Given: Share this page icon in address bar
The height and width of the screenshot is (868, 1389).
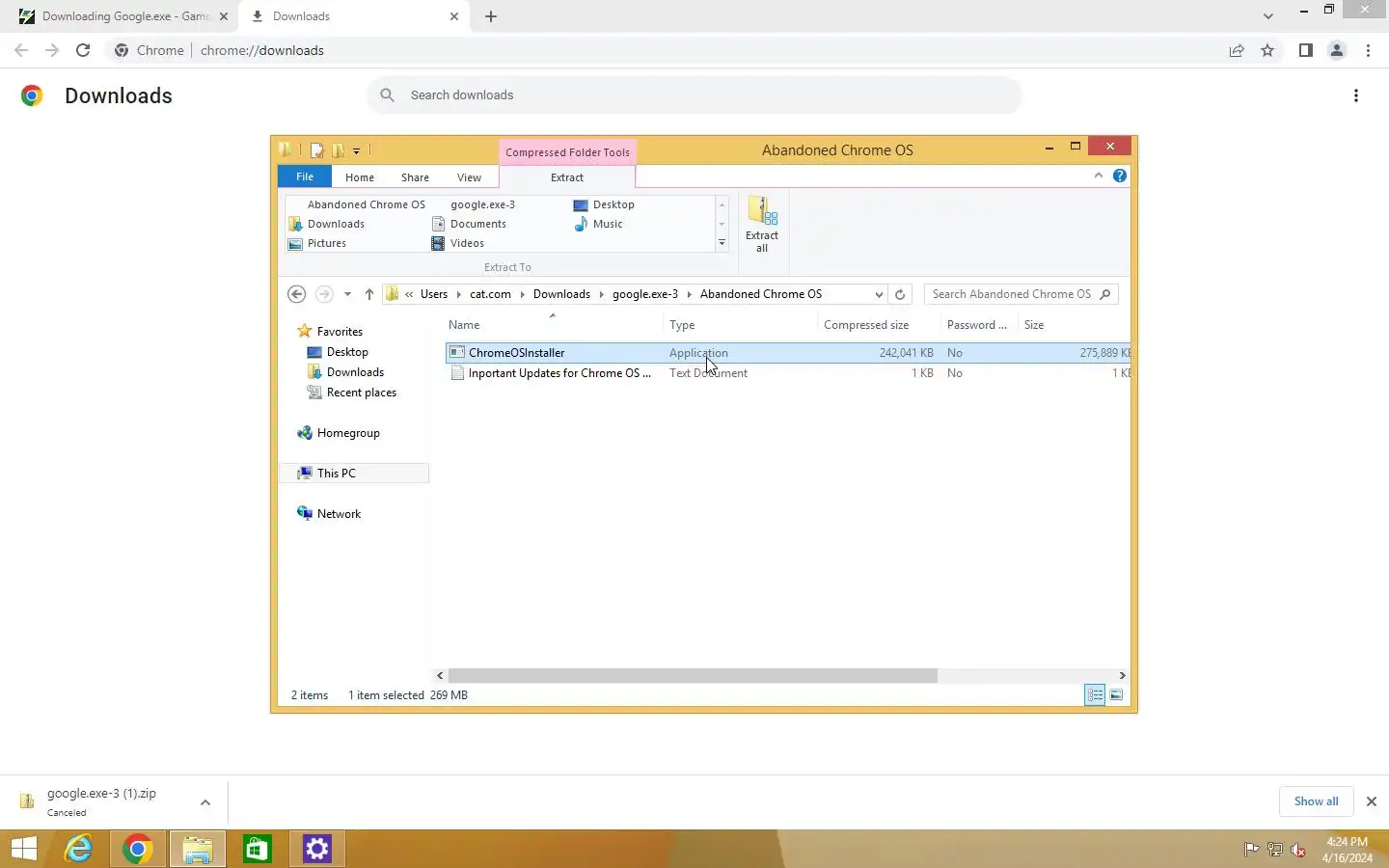Looking at the screenshot, I should (x=1237, y=50).
